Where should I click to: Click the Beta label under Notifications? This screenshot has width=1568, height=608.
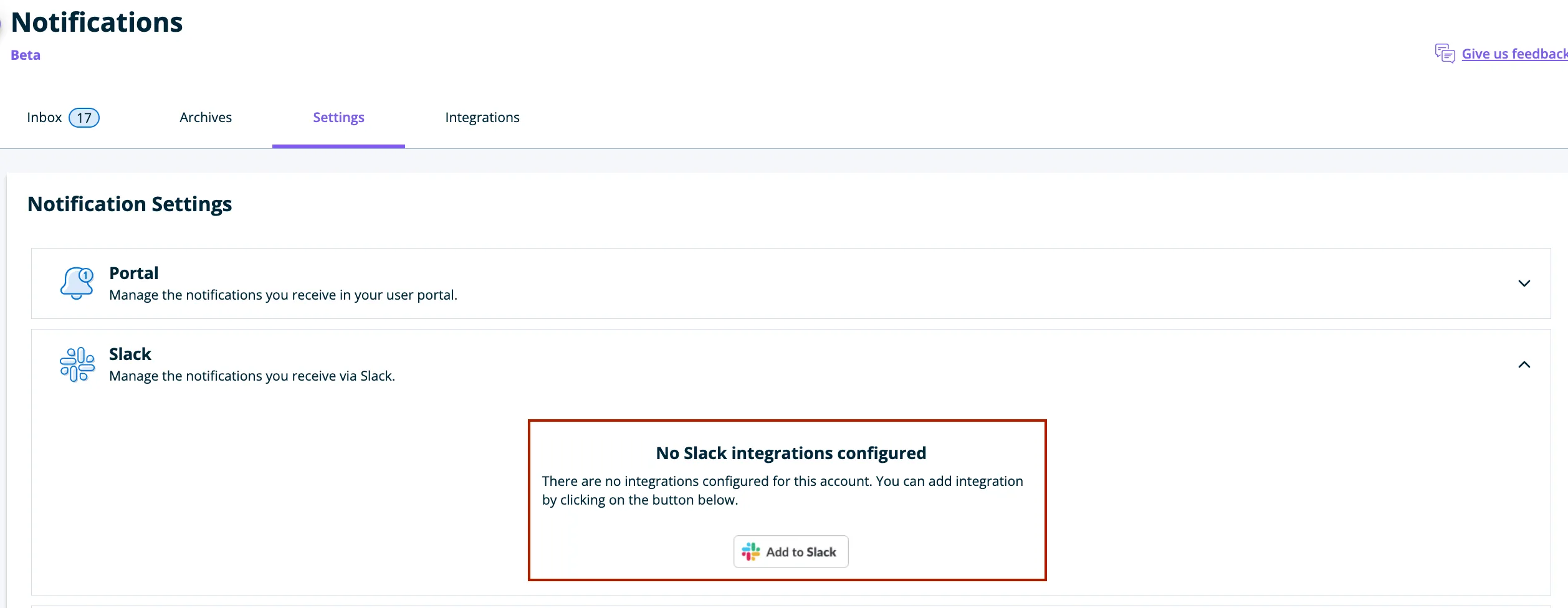click(25, 55)
